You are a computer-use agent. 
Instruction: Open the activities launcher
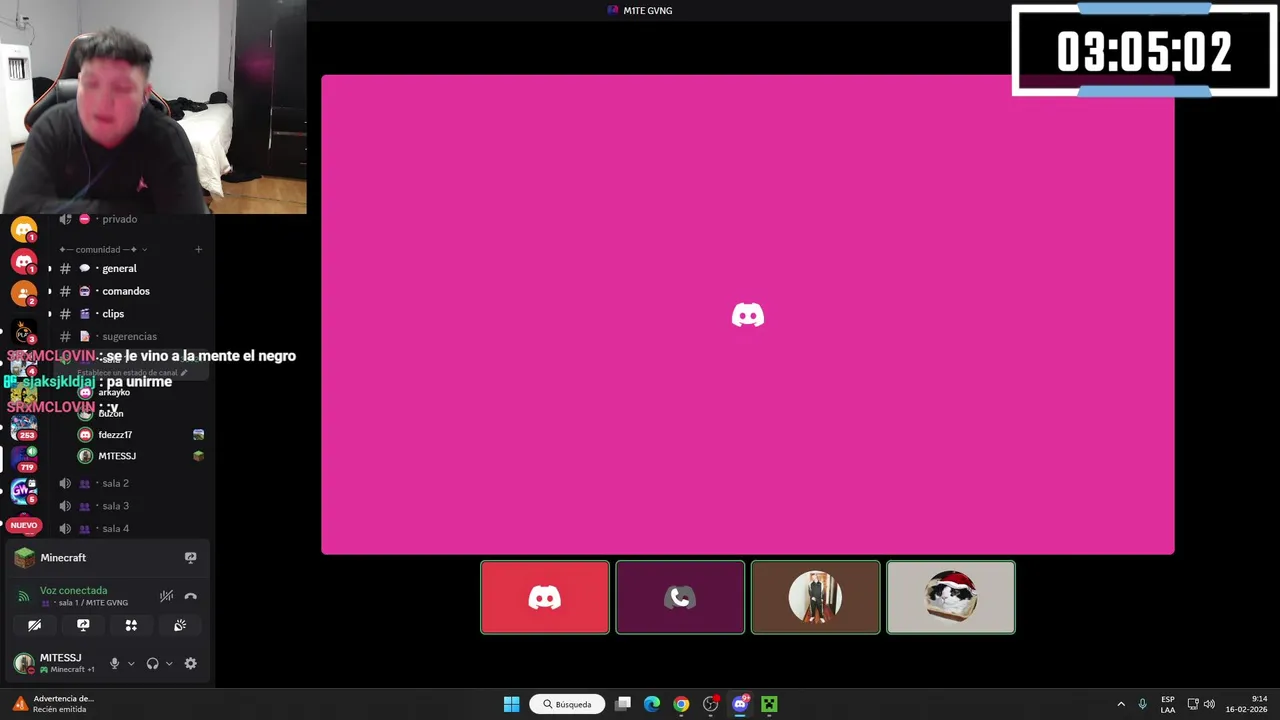(131, 625)
